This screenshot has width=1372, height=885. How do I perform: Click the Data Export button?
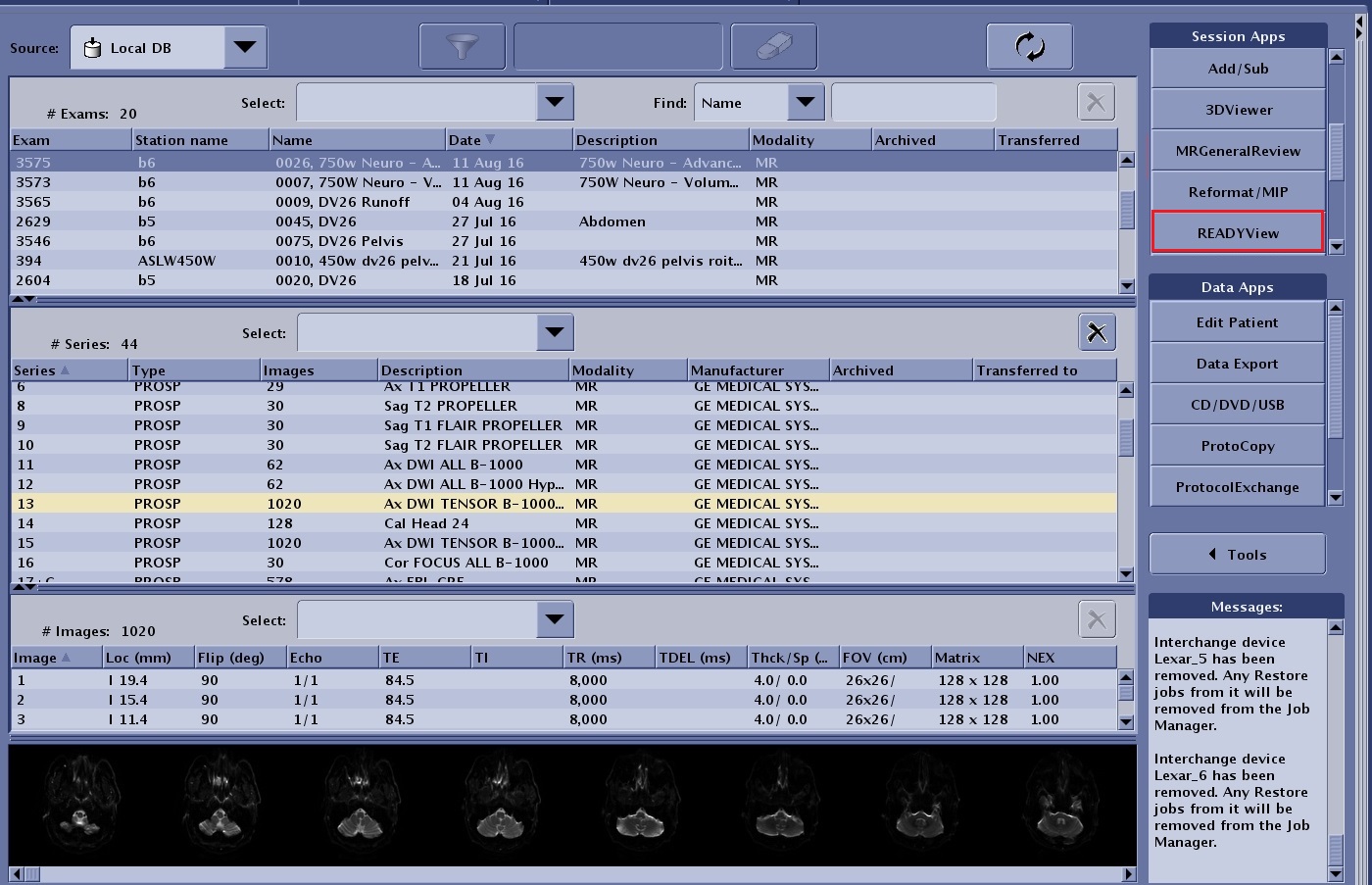(x=1237, y=364)
